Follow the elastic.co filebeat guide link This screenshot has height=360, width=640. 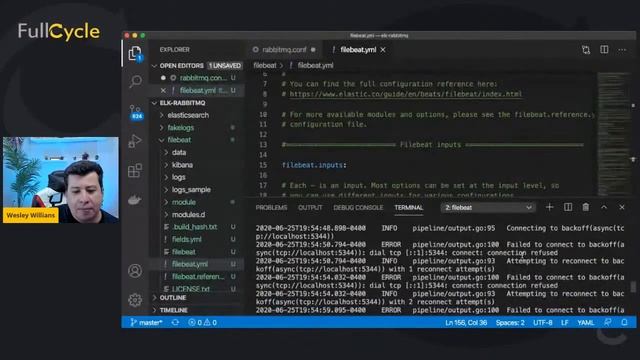[x=406, y=94]
